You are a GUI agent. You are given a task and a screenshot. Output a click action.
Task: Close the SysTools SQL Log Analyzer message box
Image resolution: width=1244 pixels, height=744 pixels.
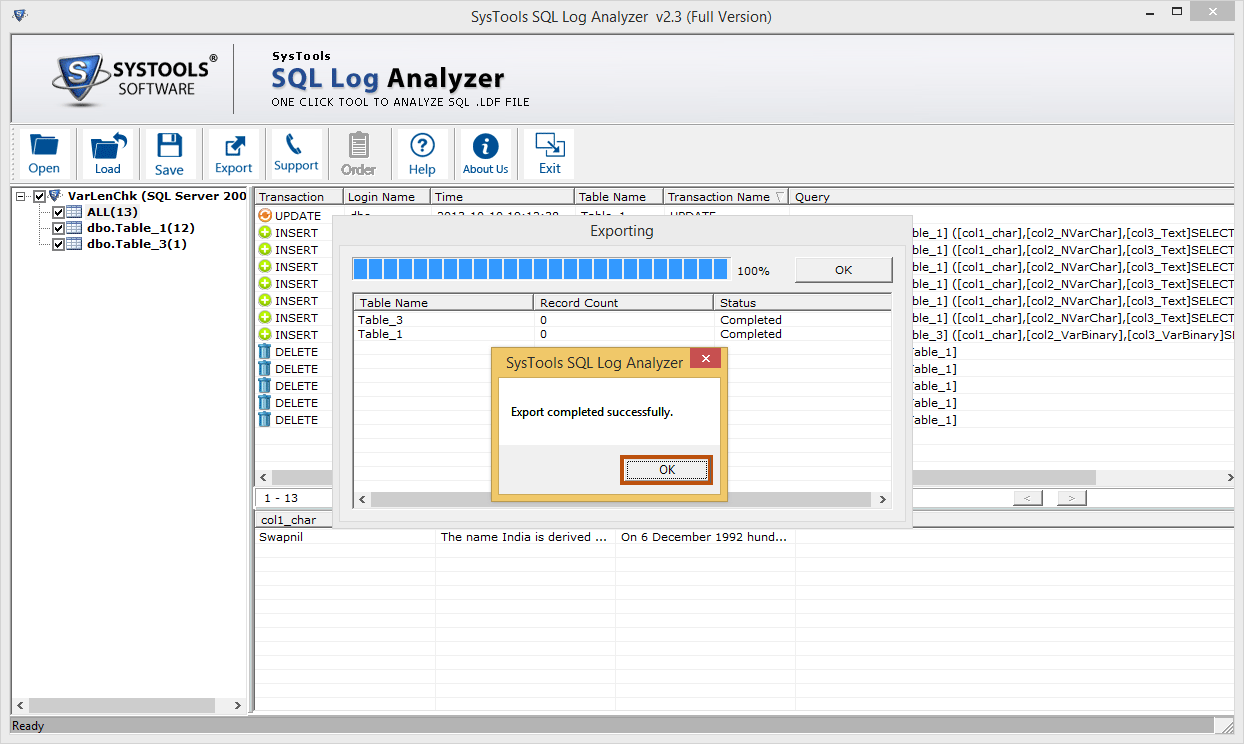click(x=706, y=359)
